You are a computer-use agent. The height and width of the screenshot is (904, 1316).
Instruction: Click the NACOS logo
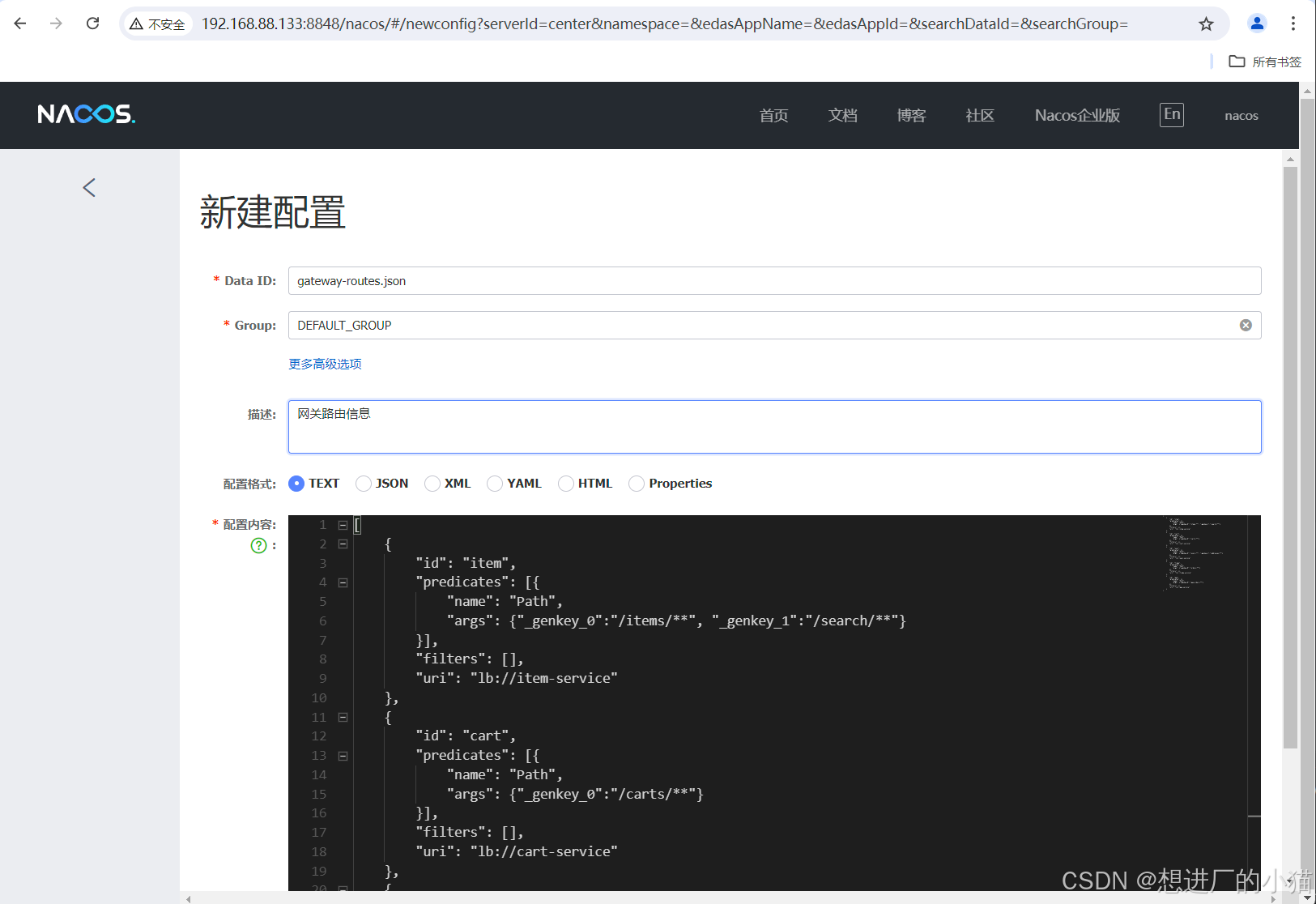pos(87,114)
